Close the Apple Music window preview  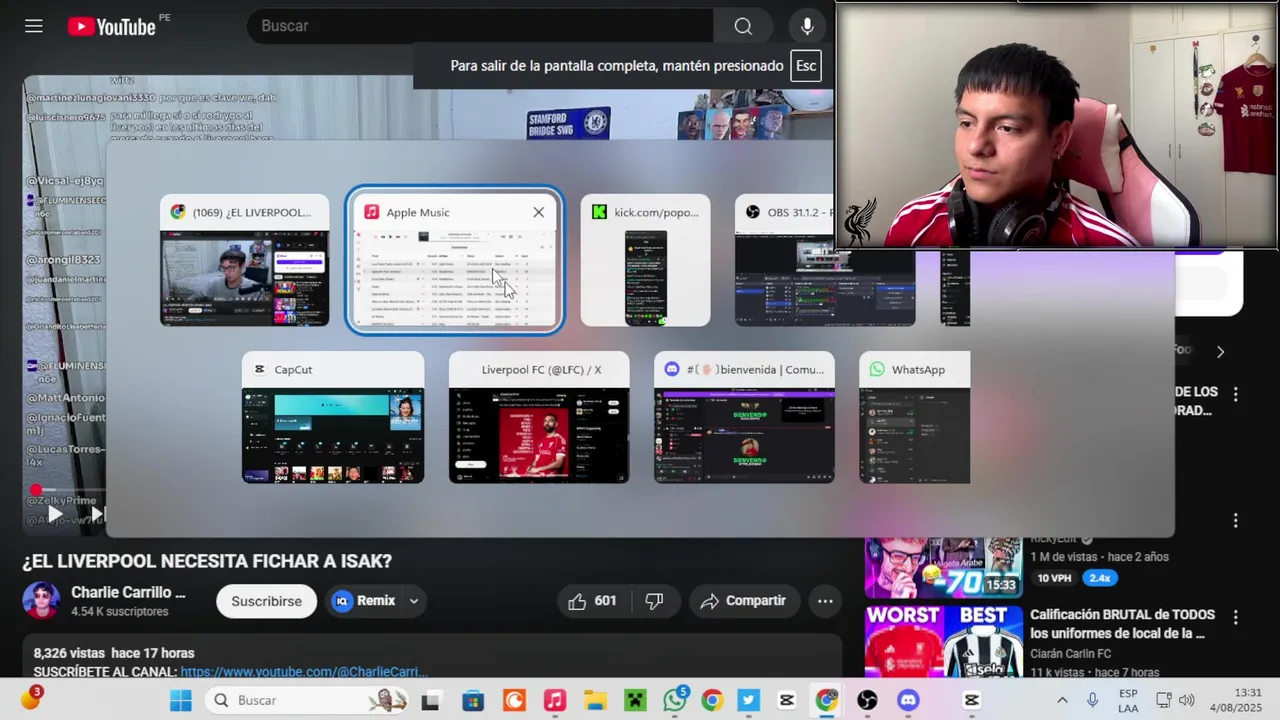coord(539,212)
